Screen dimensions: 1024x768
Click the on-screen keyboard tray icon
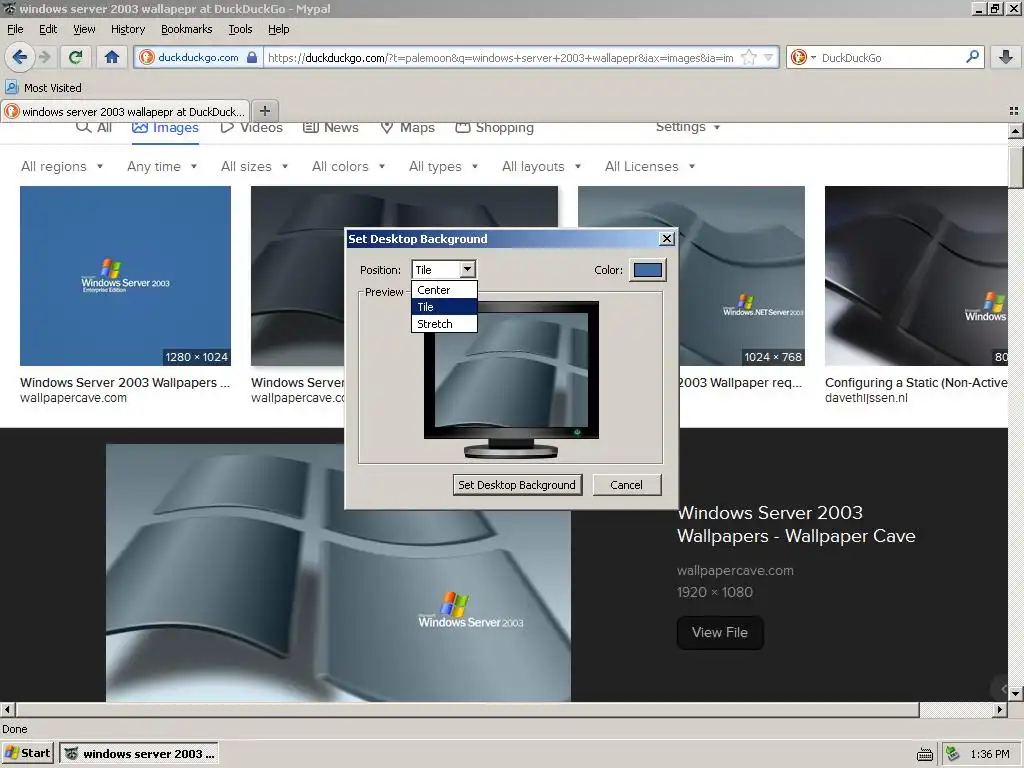point(925,754)
